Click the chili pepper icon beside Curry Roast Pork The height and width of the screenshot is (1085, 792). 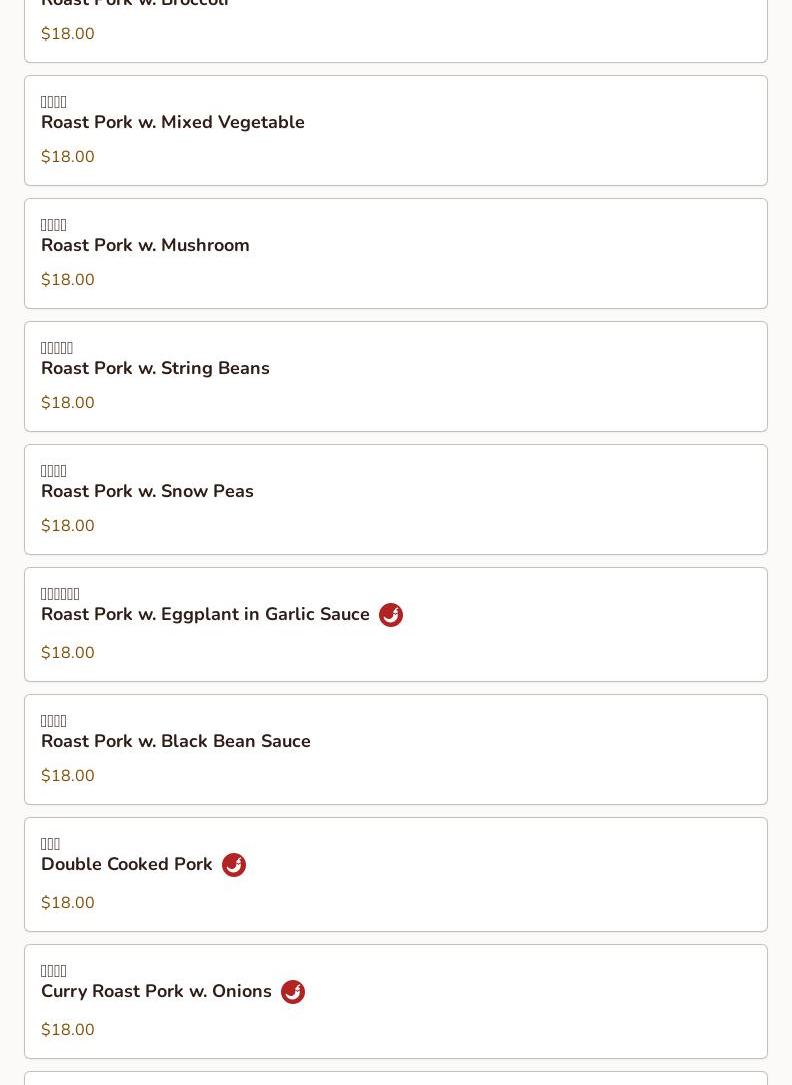[x=293, y=992]
